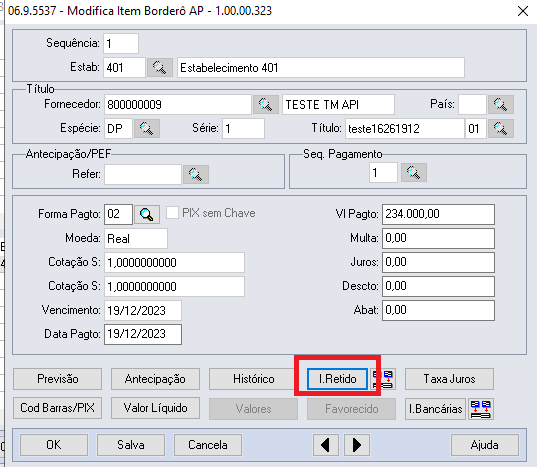Toggle the PIX sem Chave checkbox
This screenshot has height=467, width=537.
point(172,213)
